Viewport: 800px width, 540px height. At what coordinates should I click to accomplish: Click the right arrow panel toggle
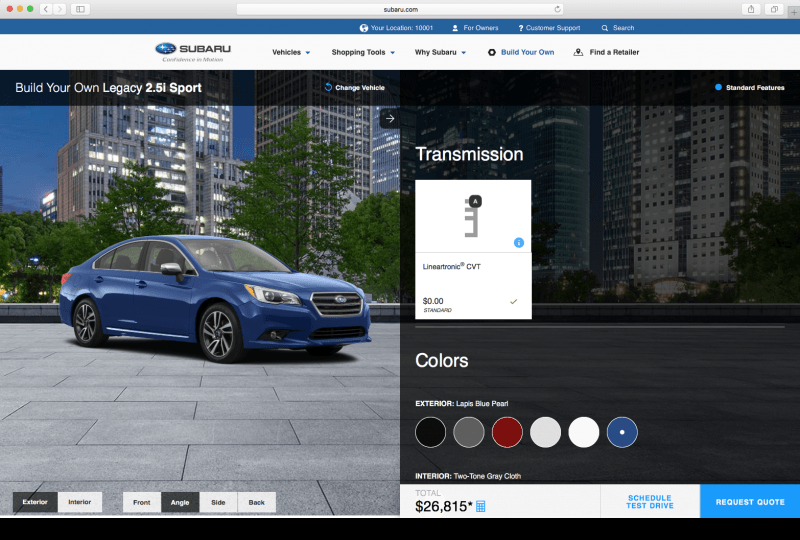click(390, 118)
